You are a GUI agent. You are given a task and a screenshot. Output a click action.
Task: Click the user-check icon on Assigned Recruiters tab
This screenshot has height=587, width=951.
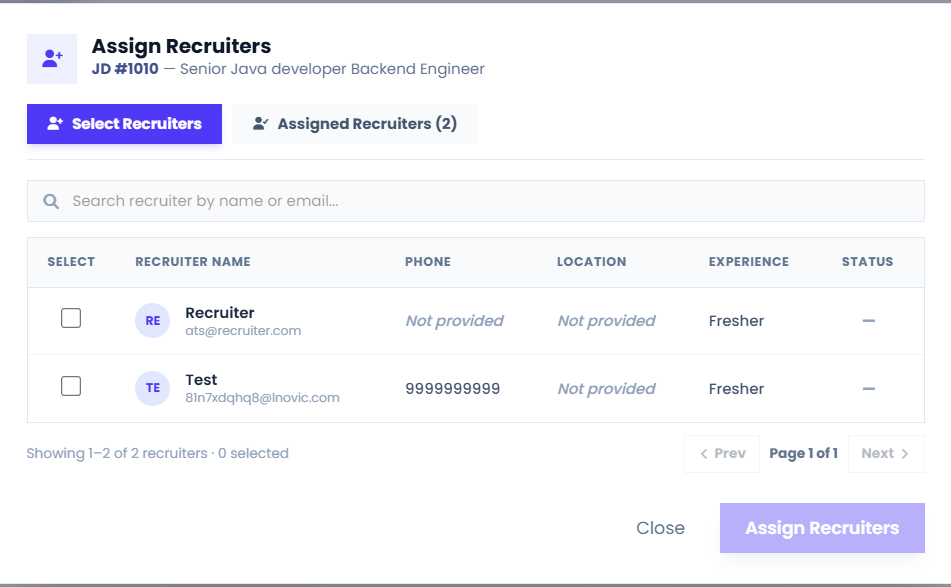point(261,124)
